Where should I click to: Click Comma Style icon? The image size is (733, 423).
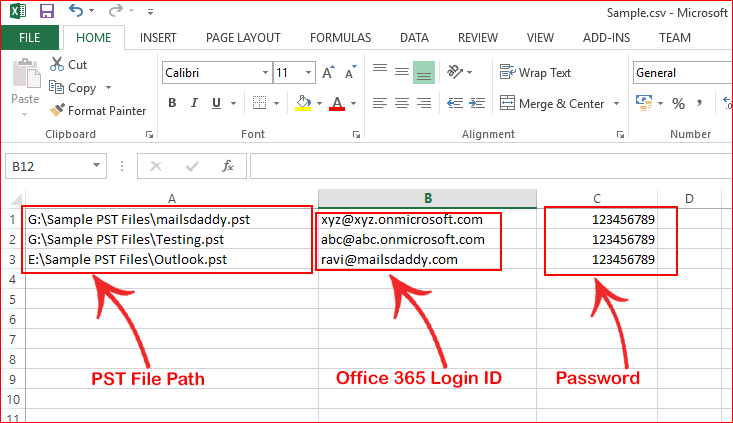(699, 103)
